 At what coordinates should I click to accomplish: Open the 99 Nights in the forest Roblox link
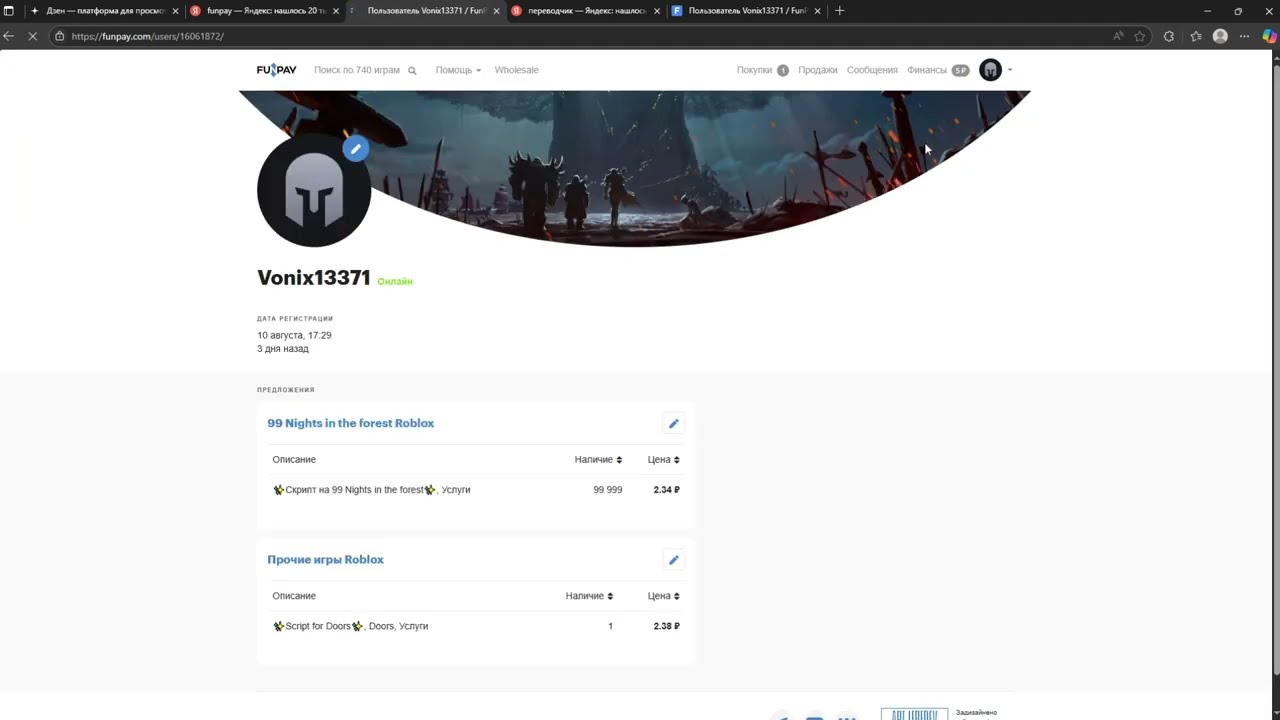pos(350,423)
